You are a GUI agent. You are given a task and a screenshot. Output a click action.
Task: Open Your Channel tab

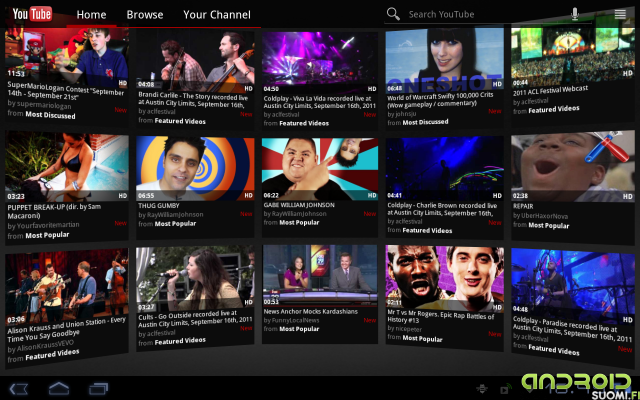pyautogui.click(x=217, y=15)
